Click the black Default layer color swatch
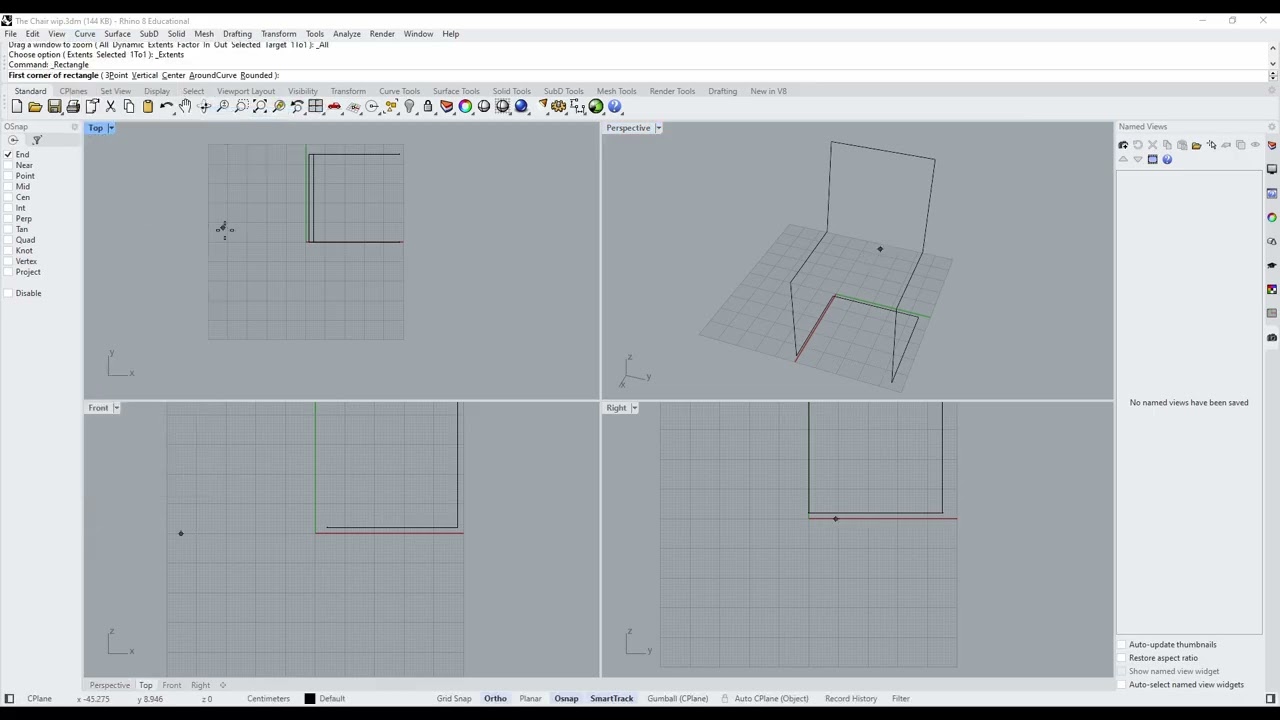This screenshot has height=720, width=1280. 309,698
